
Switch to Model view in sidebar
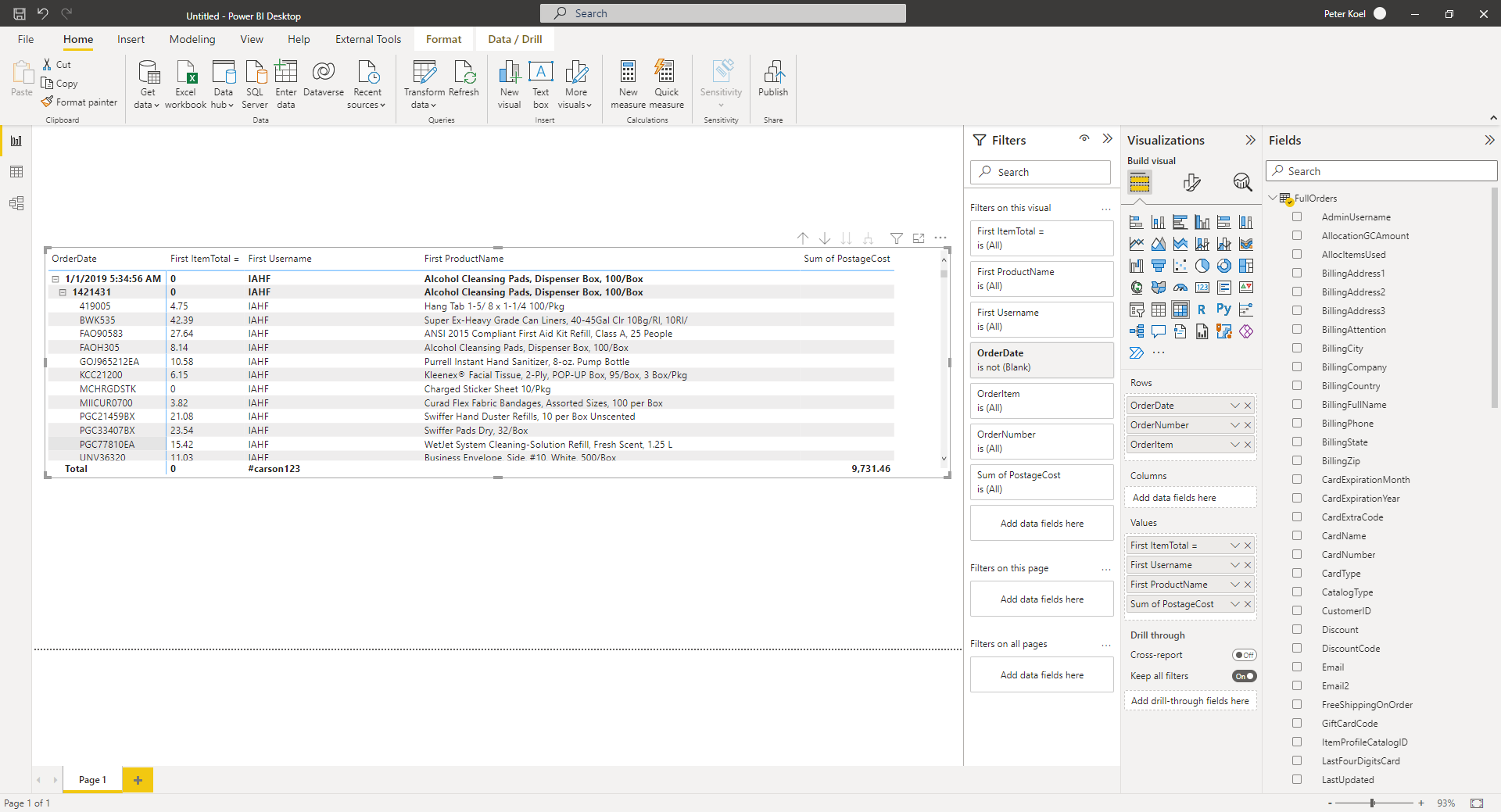coord(16,203)
